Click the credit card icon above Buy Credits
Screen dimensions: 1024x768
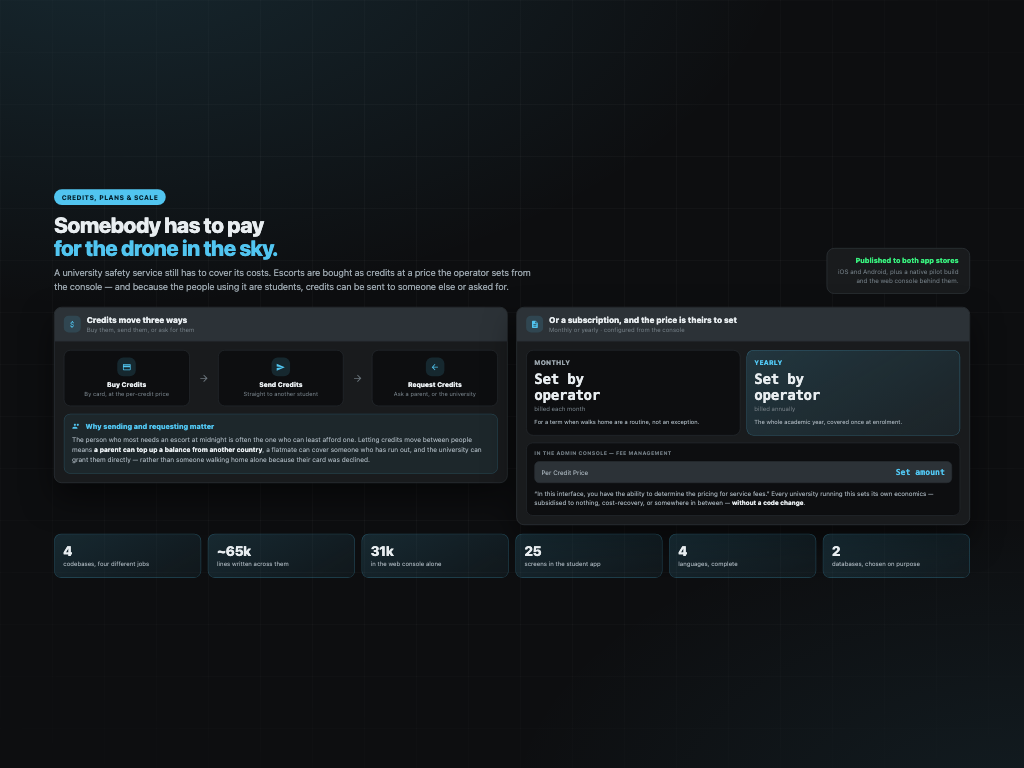pos(127,367)
